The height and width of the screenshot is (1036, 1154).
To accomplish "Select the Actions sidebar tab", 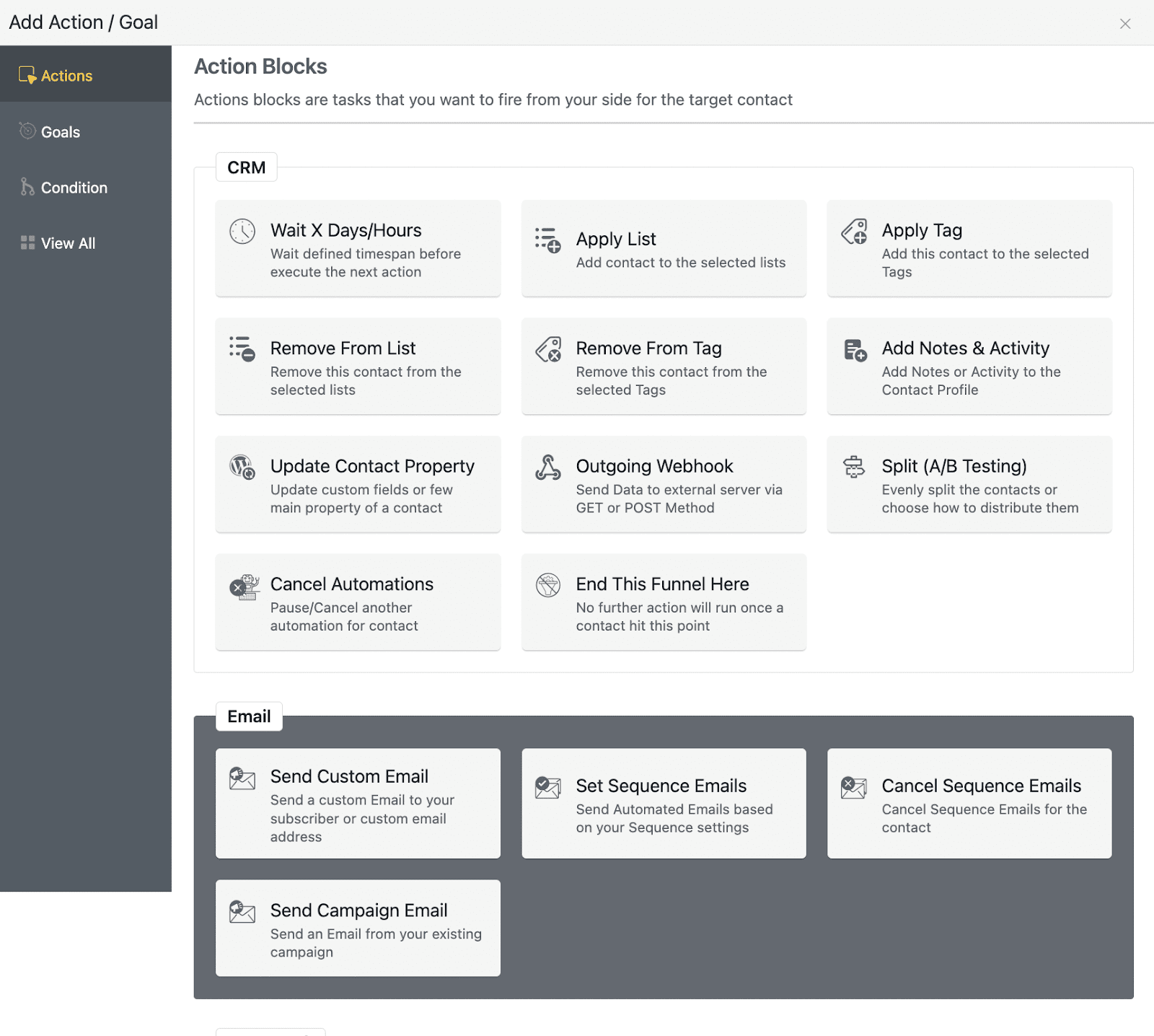I will [66, 76].
